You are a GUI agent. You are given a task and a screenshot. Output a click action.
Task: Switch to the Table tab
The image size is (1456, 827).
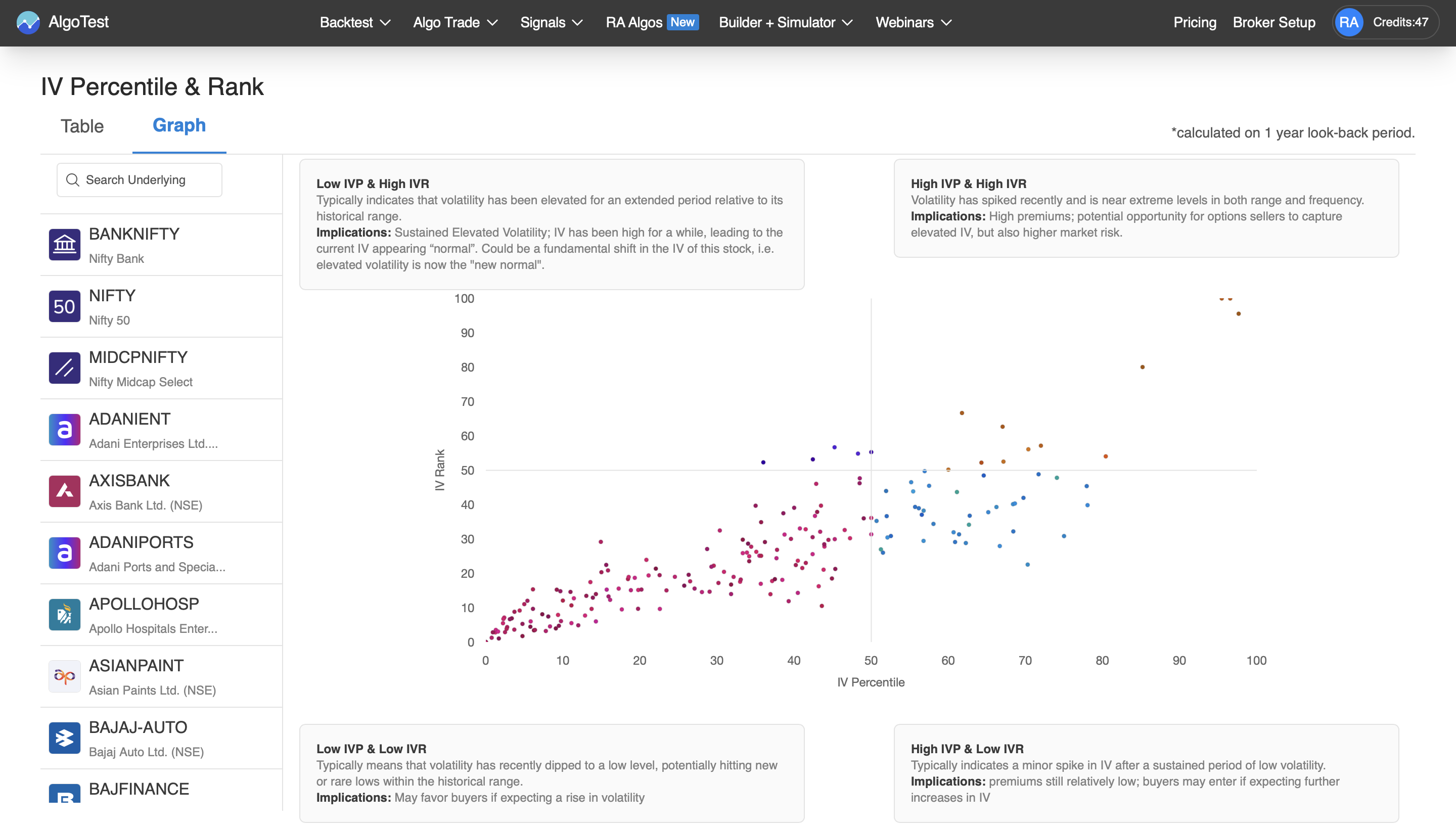[82, 126]
